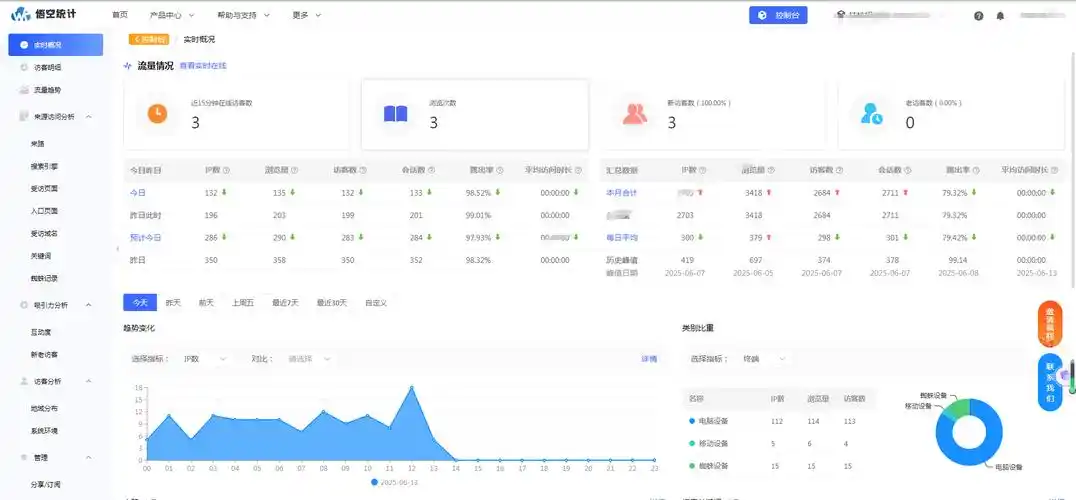Click the blue 控制台 button in header
1076x500 pixels.
pos(778,15)
